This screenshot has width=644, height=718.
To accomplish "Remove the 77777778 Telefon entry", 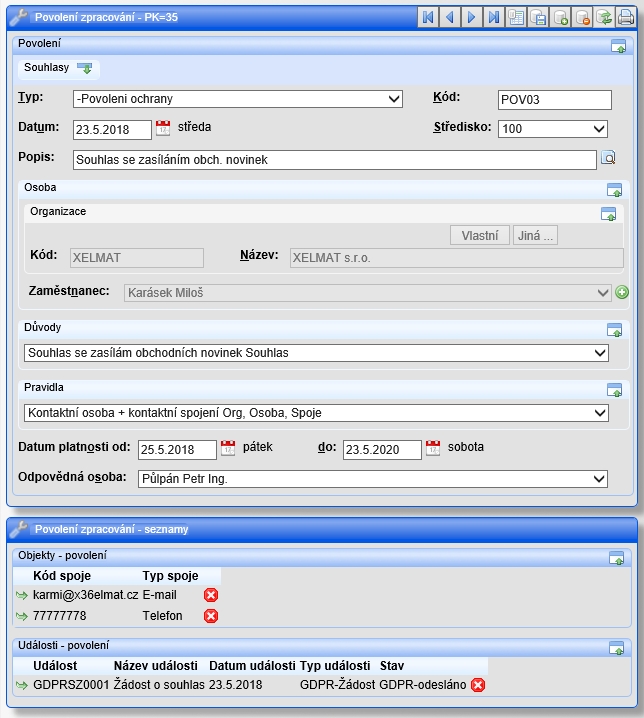I will pos(211,616).
